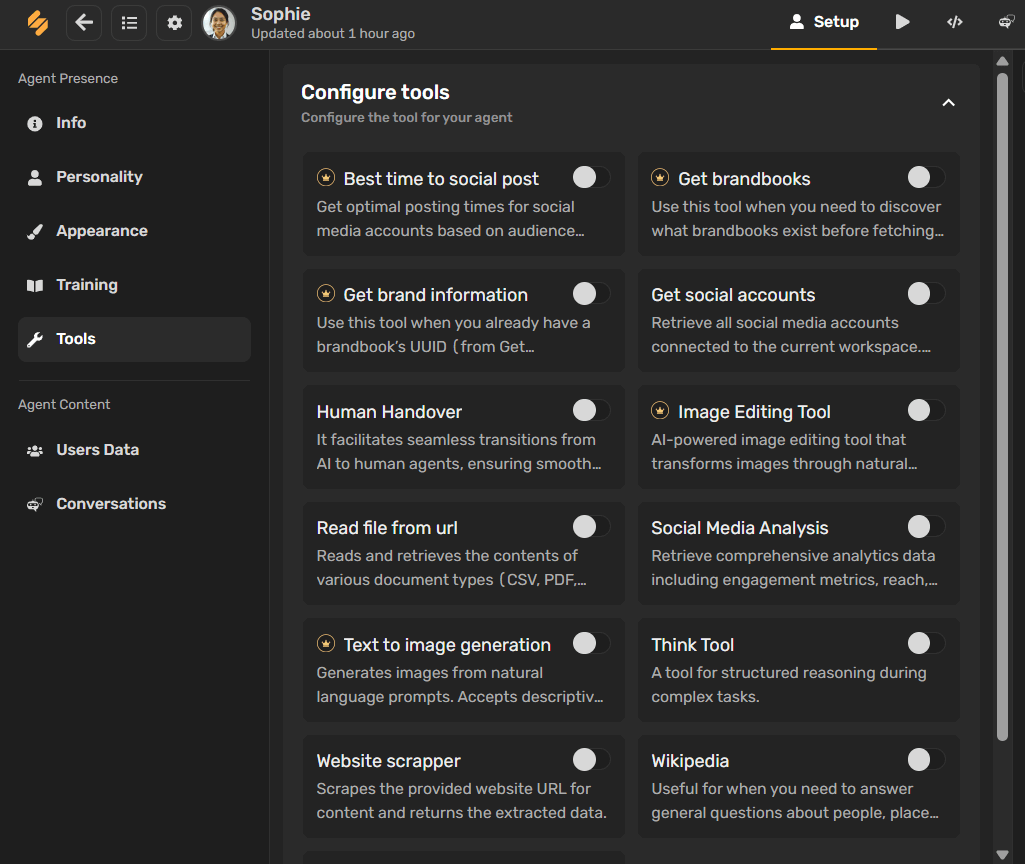
Task: Go back with the left arrow button
Action: (84, 23)
